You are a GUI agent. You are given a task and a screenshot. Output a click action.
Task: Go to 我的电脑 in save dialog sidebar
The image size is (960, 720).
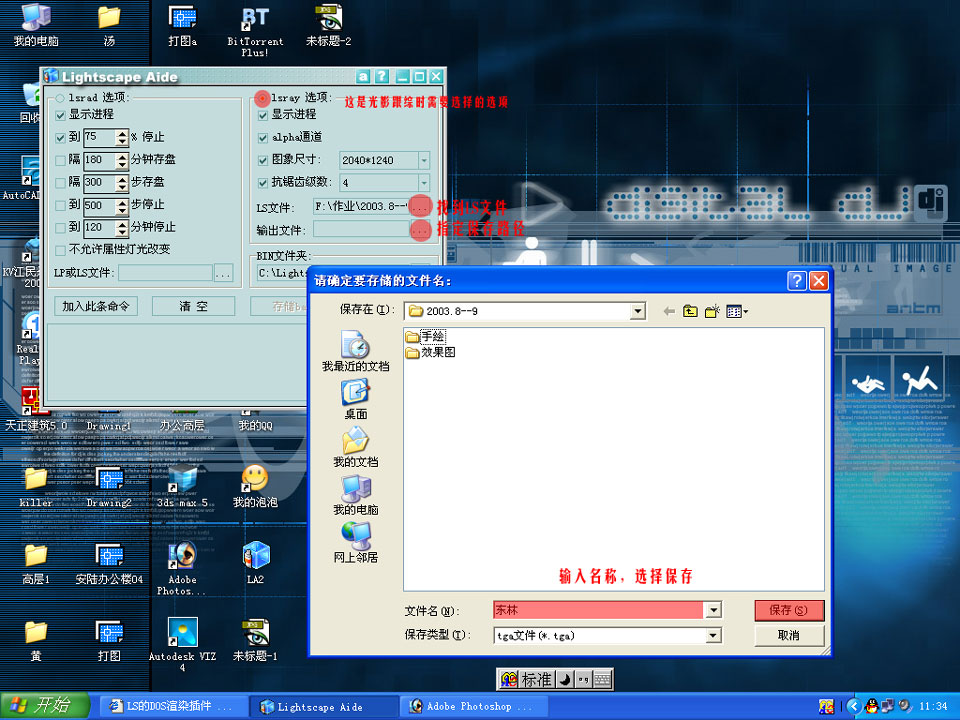[356, 495]
